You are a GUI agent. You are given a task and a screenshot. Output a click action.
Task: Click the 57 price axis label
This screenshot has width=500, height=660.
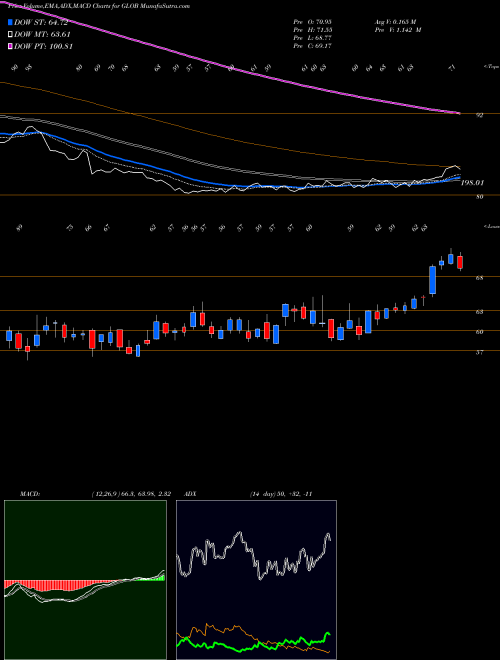point(480,352)
